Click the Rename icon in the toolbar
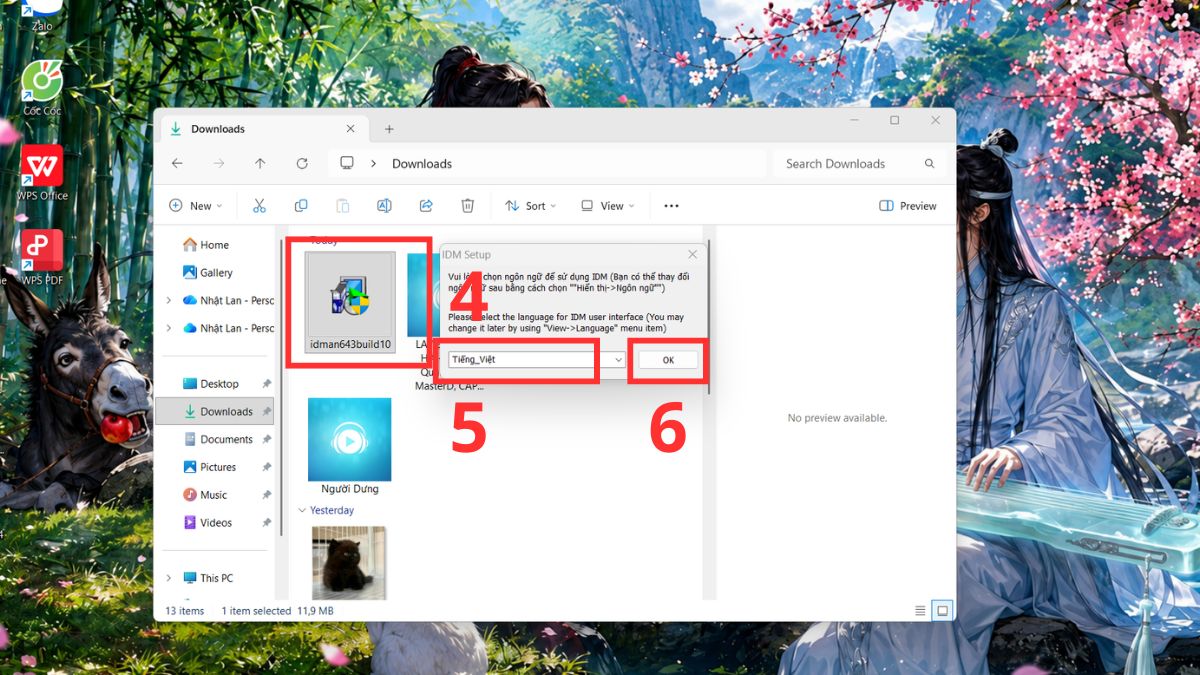This screenshot has height=675, width=1200. tap(384, 206)
